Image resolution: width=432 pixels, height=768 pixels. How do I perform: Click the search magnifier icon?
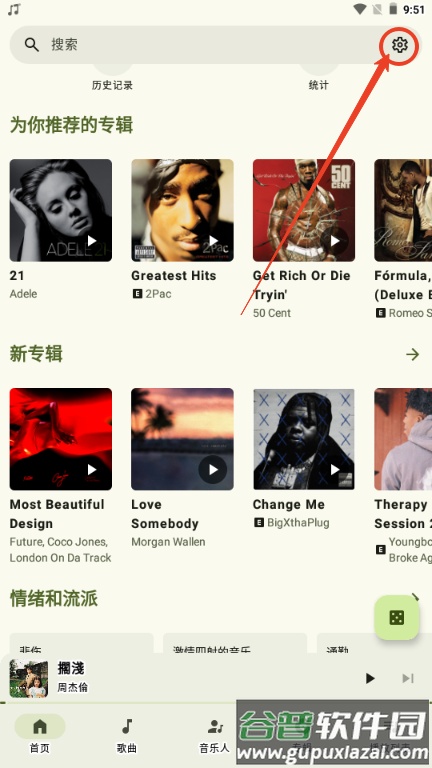pos(32,45)
